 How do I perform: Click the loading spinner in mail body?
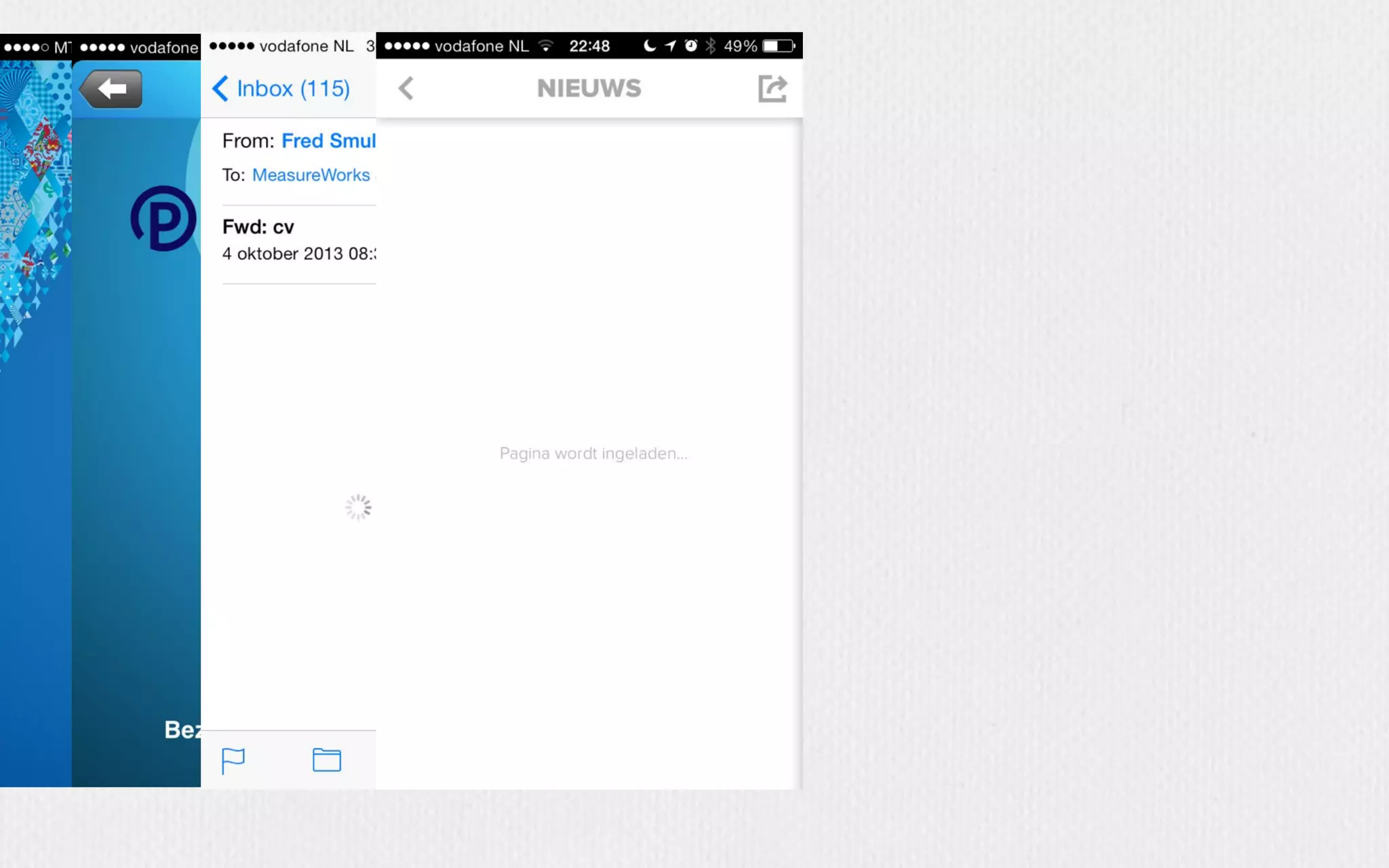(358, 507)
